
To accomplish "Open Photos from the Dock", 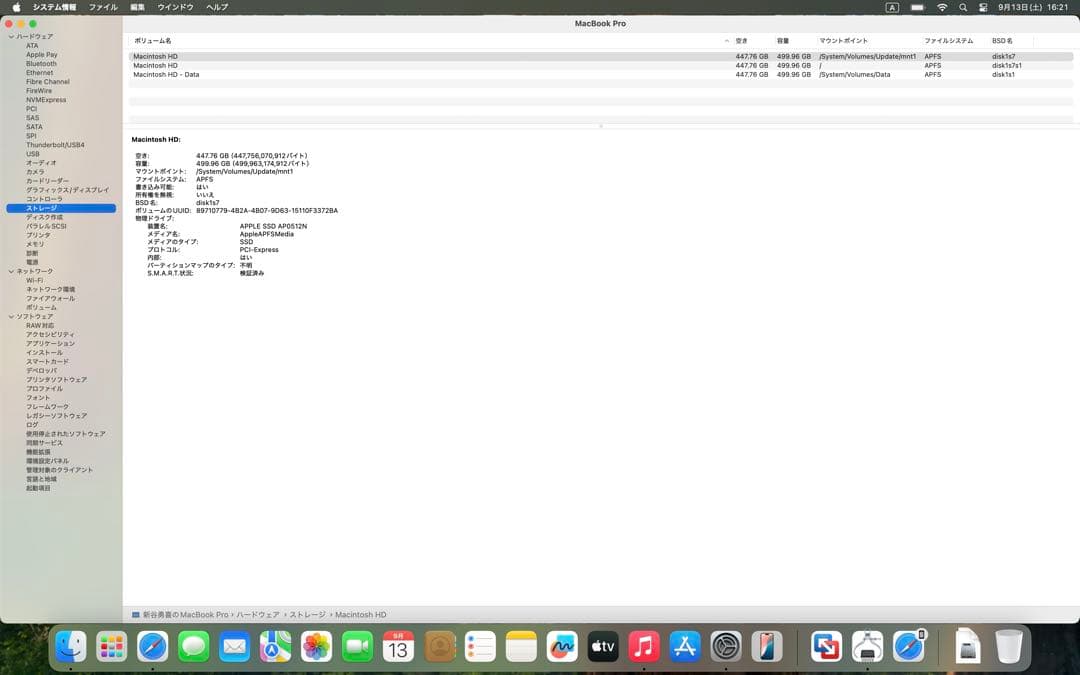I will point(315,648).
